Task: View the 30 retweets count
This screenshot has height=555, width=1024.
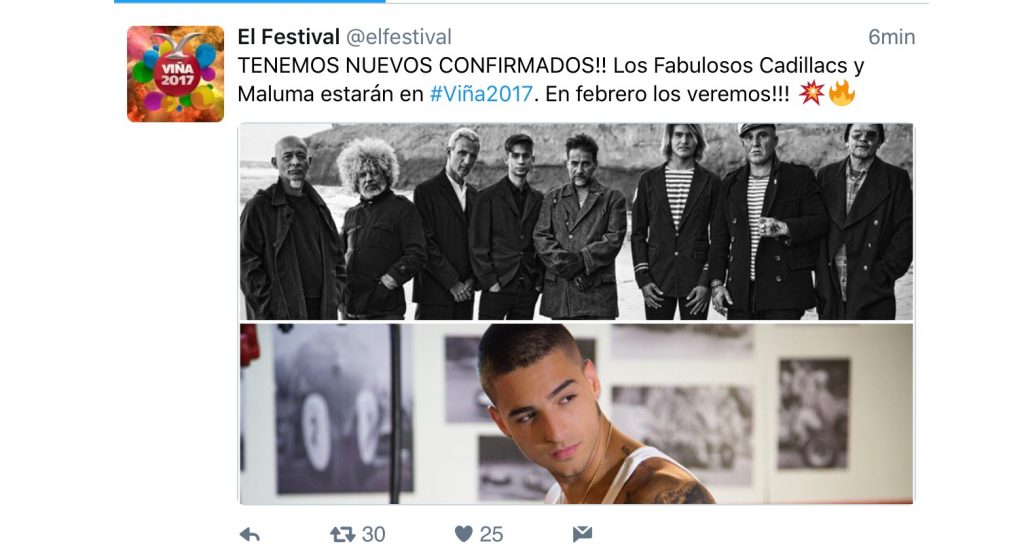Action: click(x=374, y=535)
